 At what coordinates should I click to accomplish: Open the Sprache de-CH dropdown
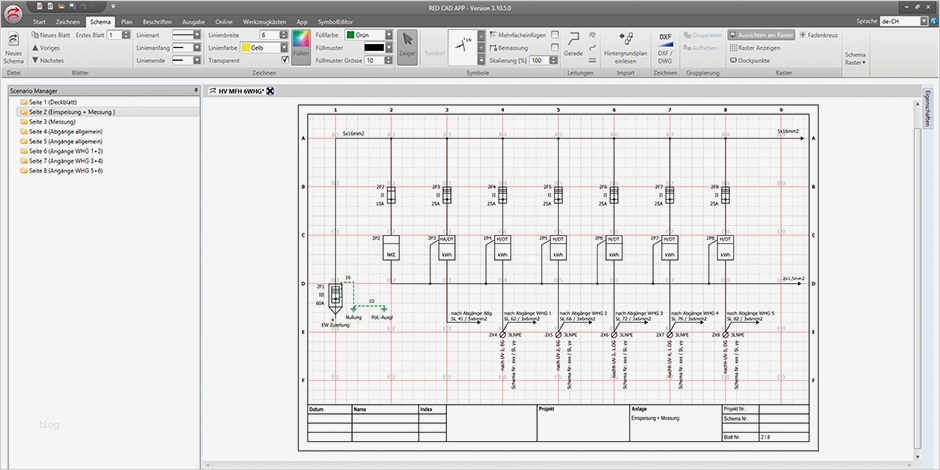tap(924, 21)
